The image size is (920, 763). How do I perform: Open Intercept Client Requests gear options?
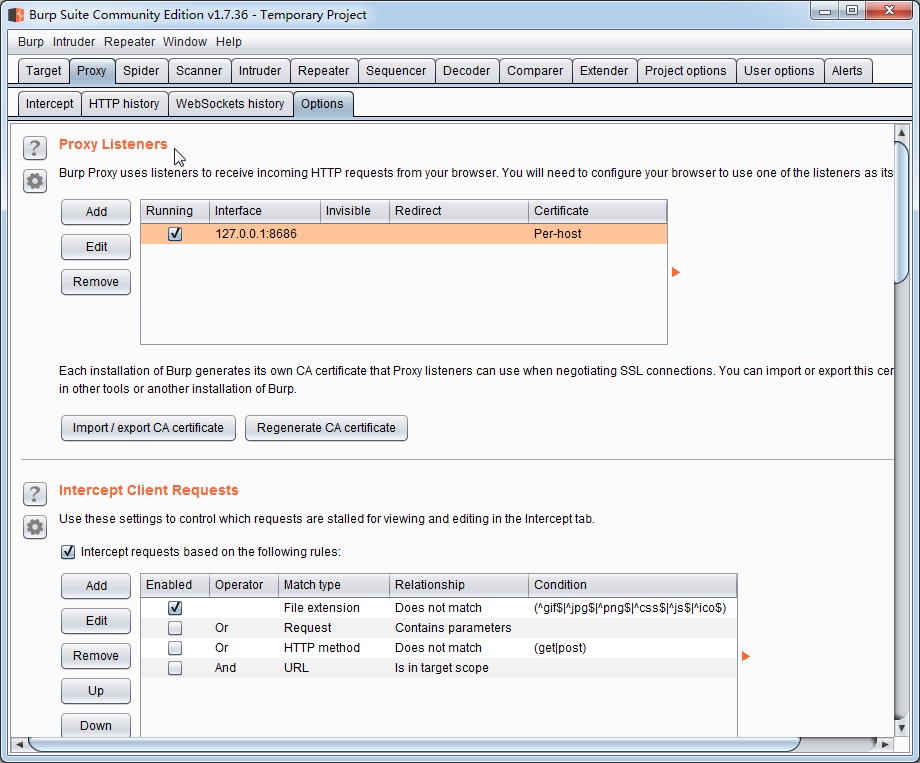(x=35, y=527)
